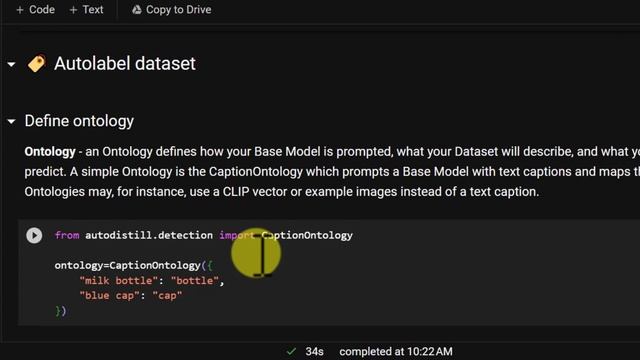Click the green execution checkmark in status bar
This screenshot has width=640, height=360.
coord(291,351)
